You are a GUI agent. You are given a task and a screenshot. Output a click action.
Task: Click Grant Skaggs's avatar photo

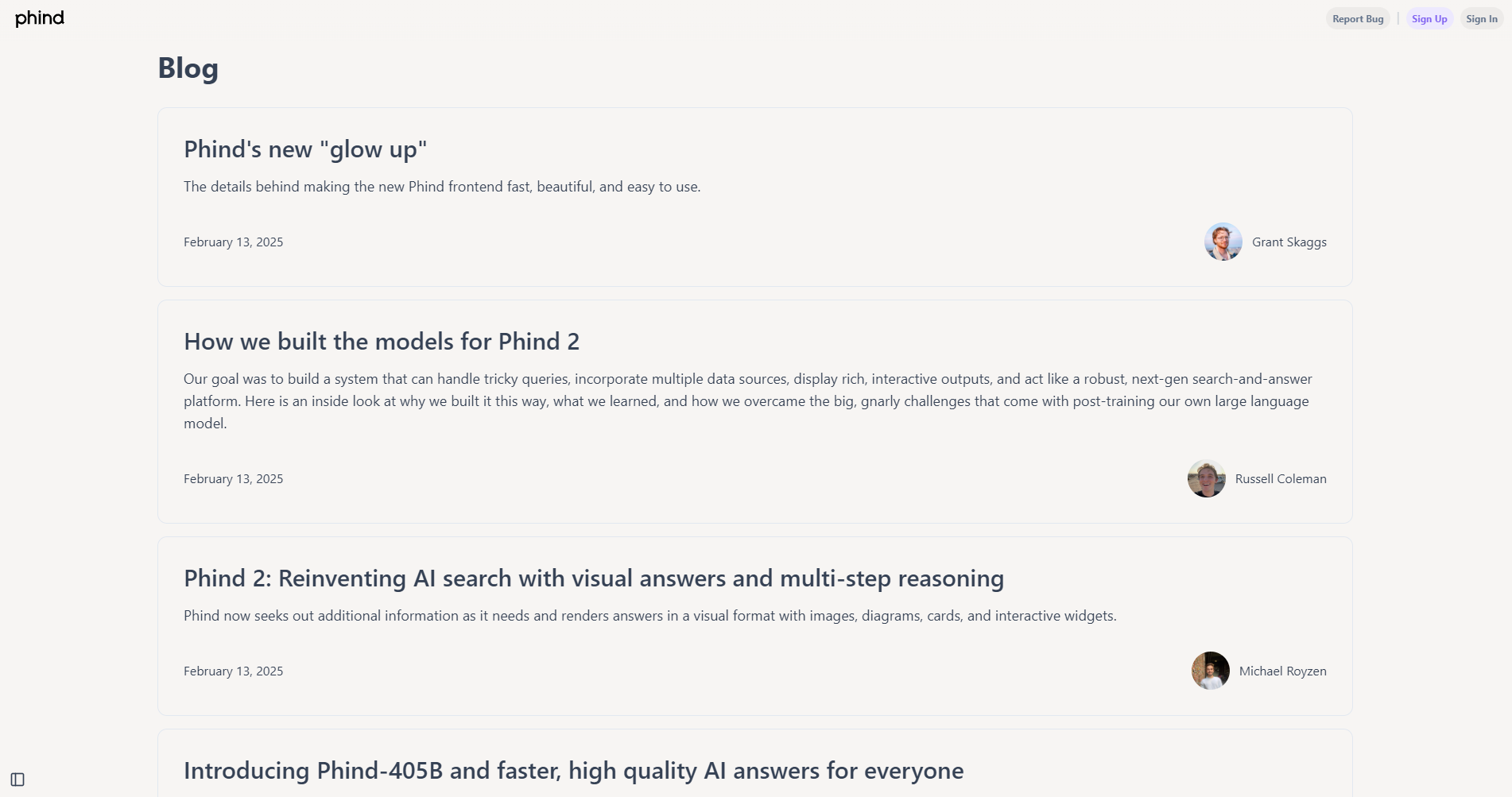click(x=1223, y=242)
